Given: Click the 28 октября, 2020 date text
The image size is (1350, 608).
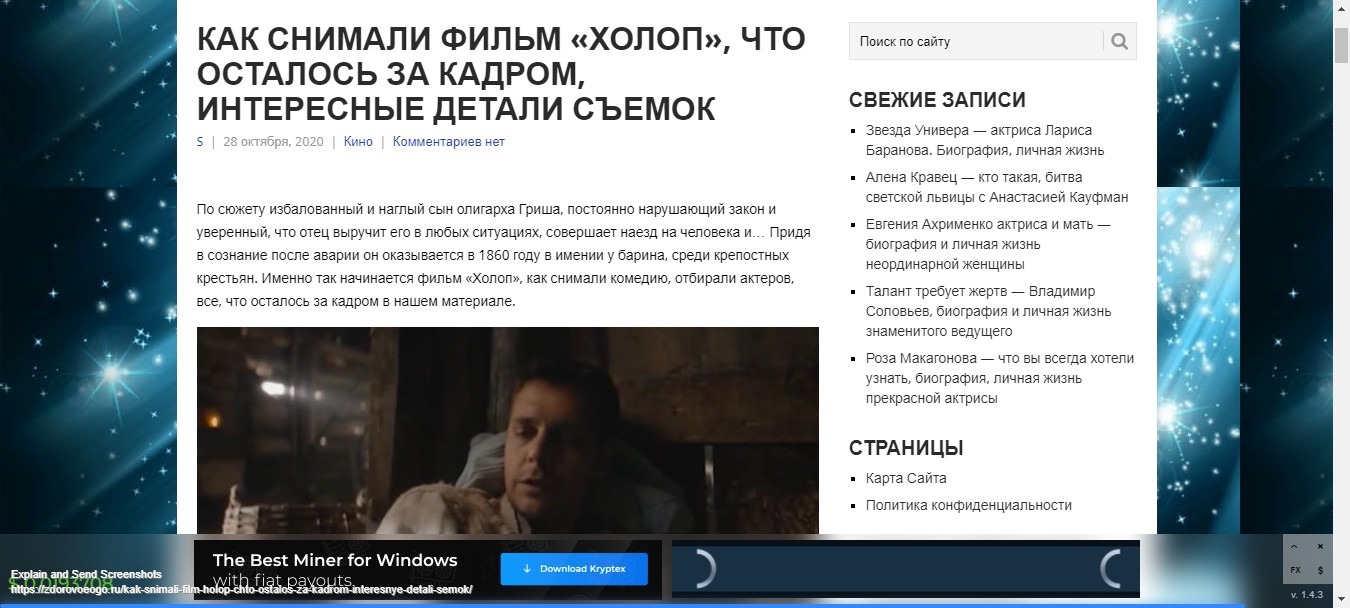Looking at the screenshot, I should [273, 142].
